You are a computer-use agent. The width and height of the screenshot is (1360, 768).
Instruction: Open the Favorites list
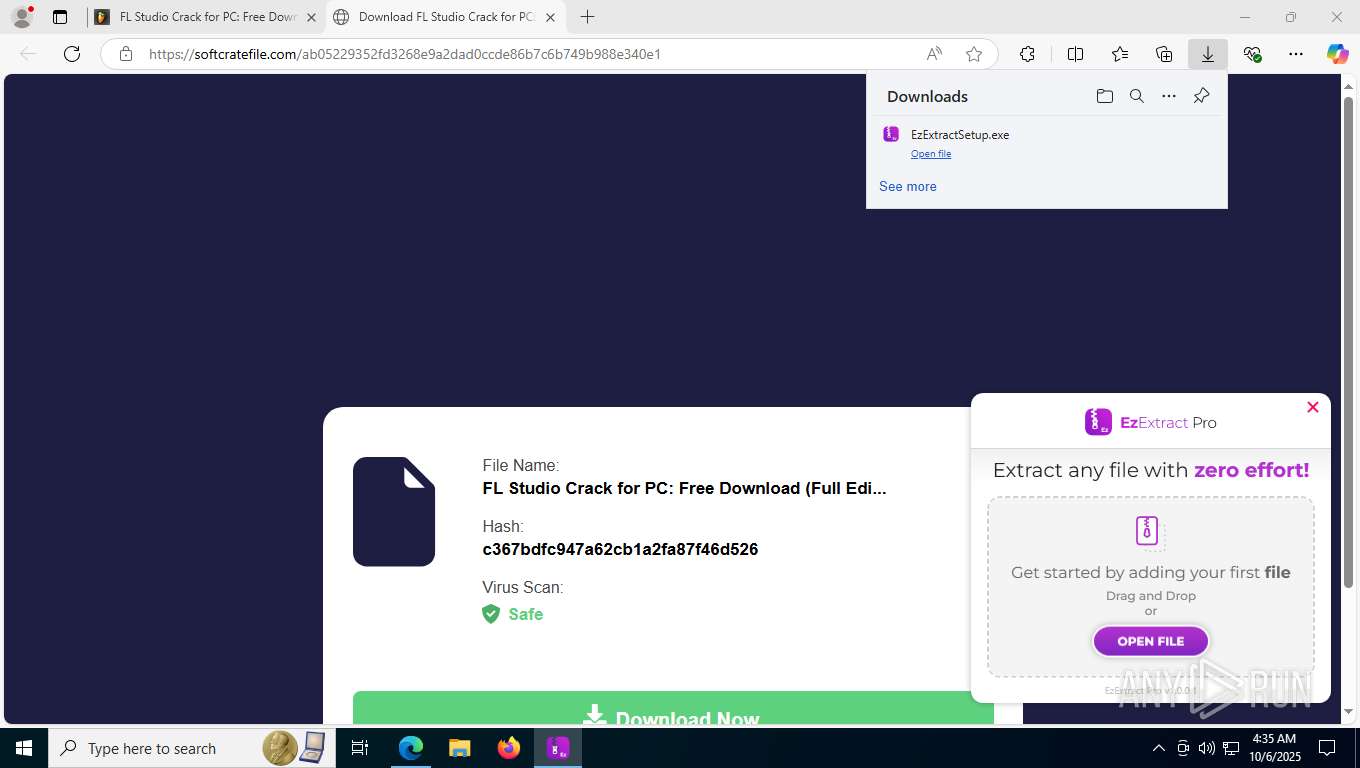coord(1120,54)
